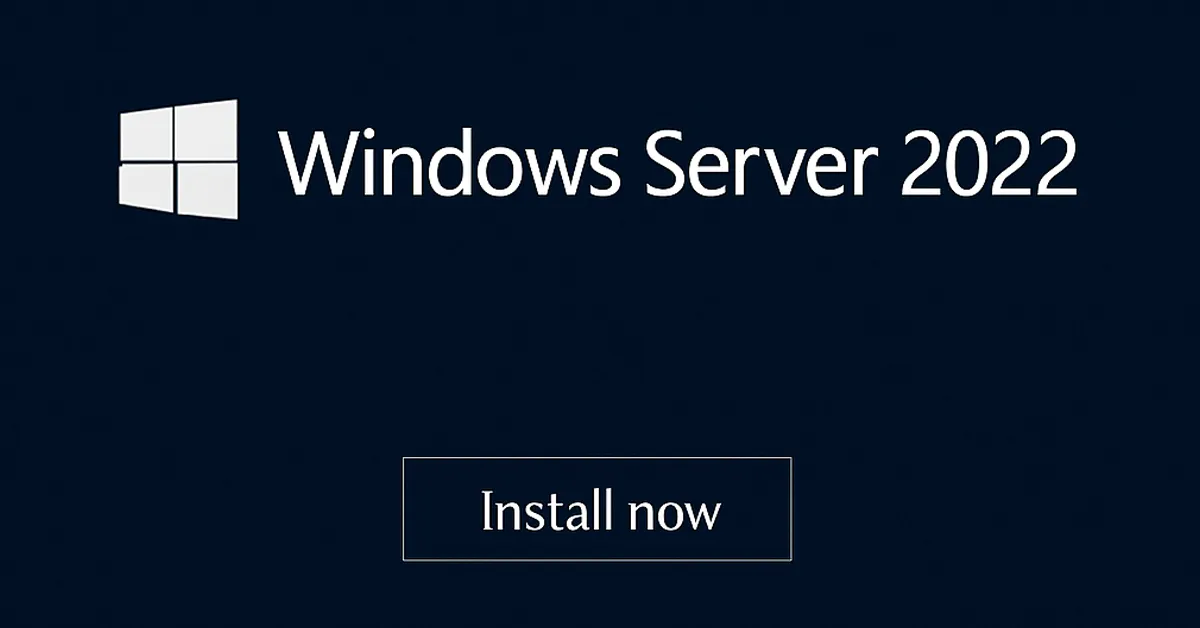This screenshot has width=1200, height=628.
Task: Click the Windows logo icon
Action: tap(179, 159)
